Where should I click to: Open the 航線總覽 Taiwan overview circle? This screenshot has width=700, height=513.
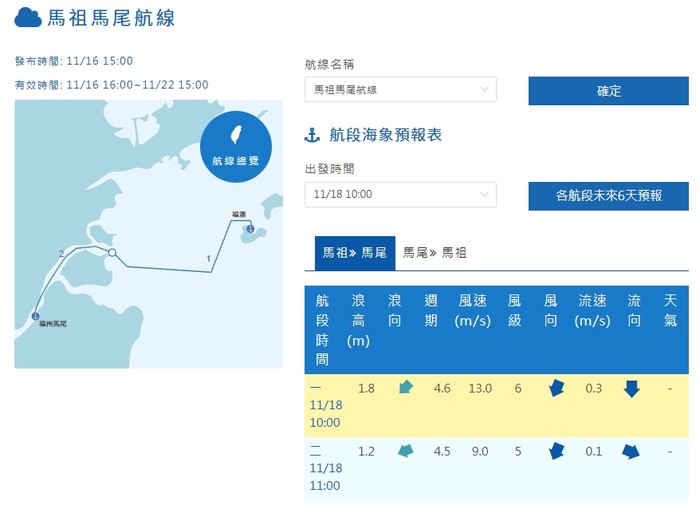coord(235,147)
